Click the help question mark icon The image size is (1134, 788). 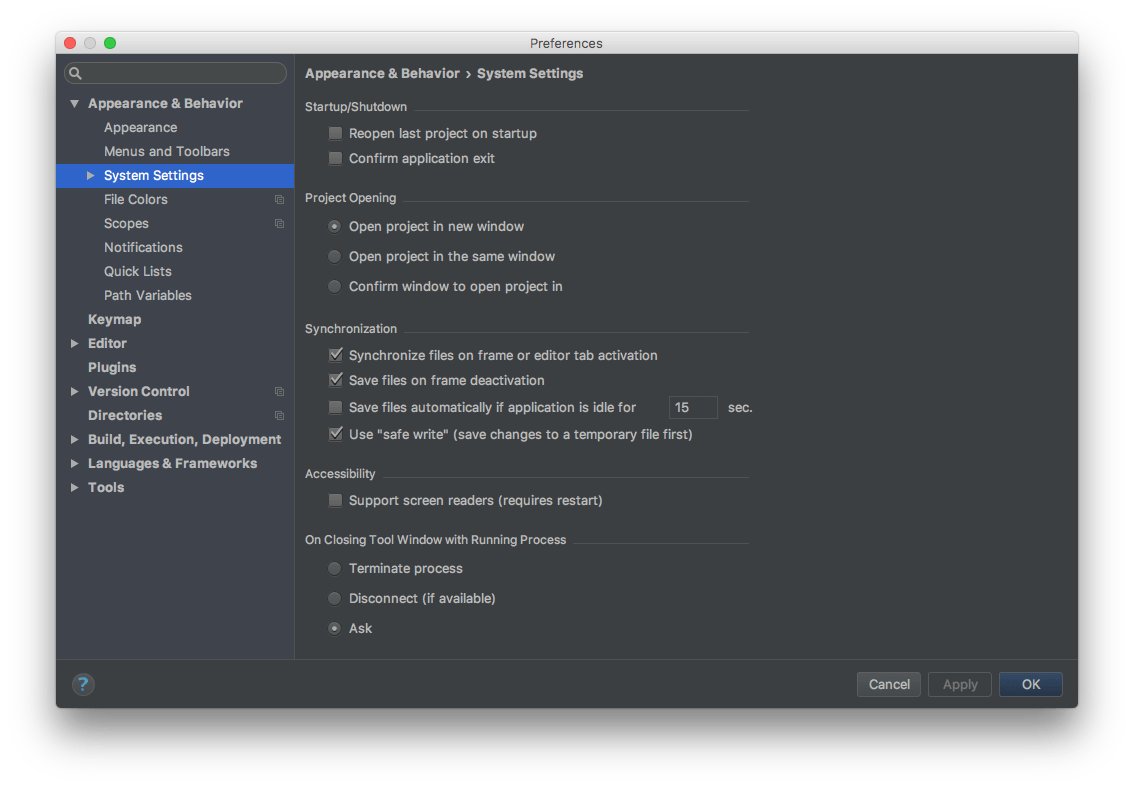83,684
